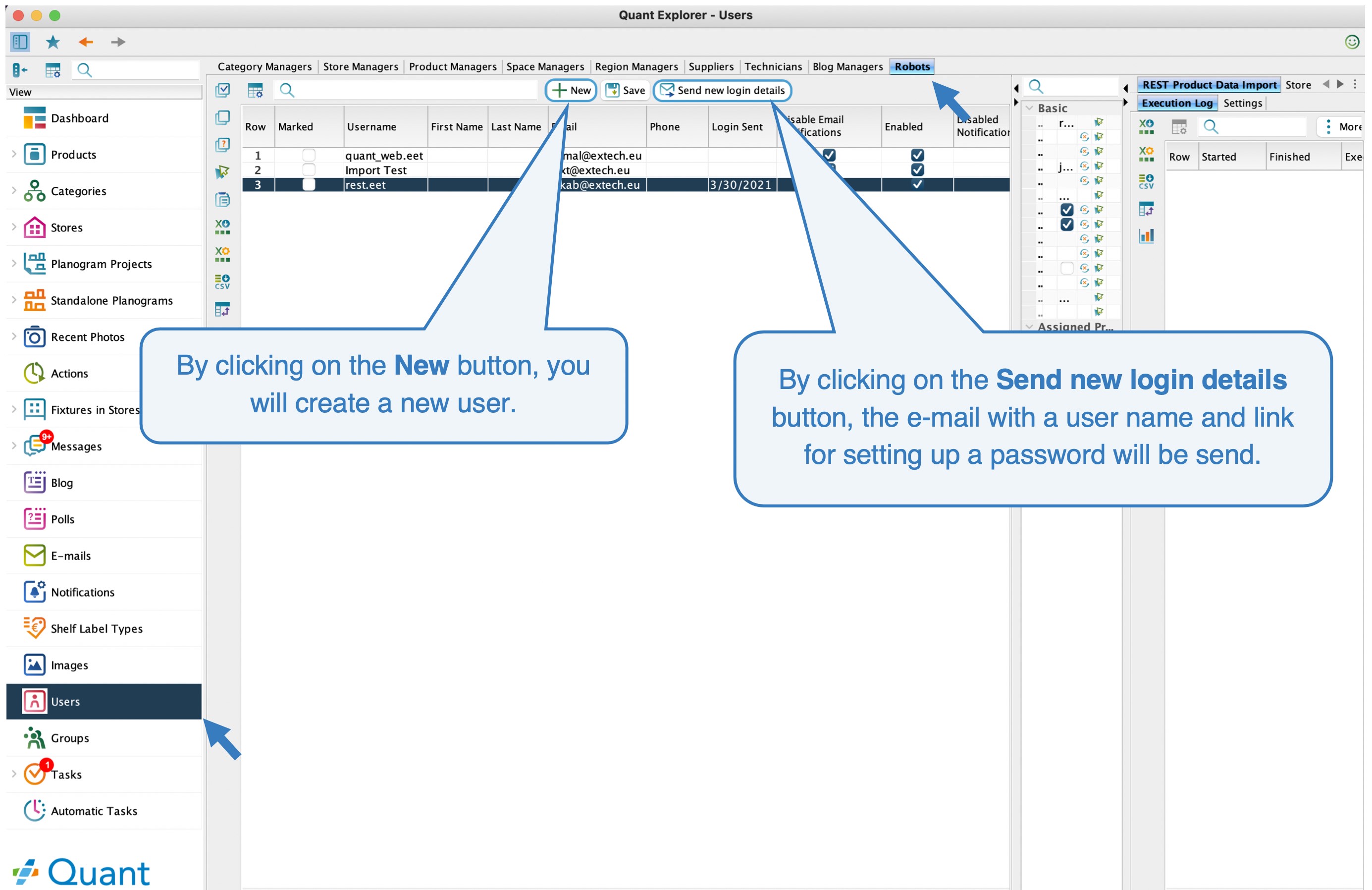Viewport: 1372px width, 890px height.
Task: Switch to Store Managers tab
Action: 360,66
